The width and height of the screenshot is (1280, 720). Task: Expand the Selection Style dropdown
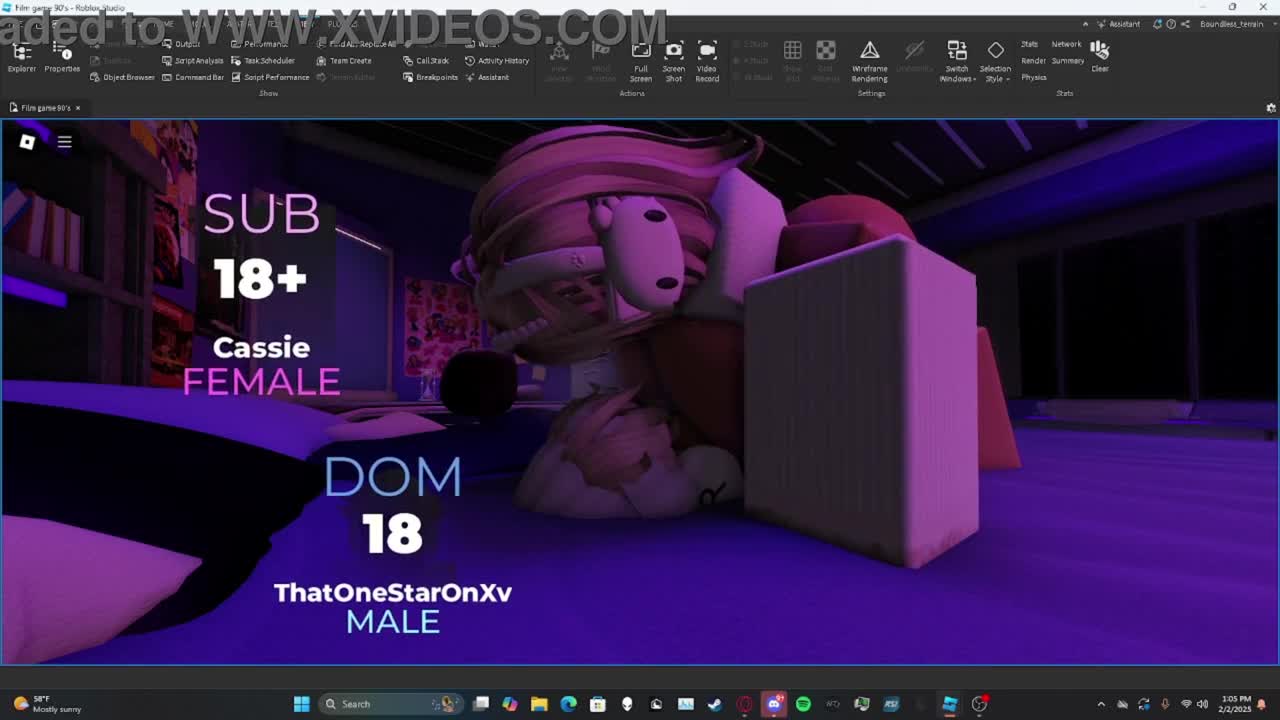point(995,62)
